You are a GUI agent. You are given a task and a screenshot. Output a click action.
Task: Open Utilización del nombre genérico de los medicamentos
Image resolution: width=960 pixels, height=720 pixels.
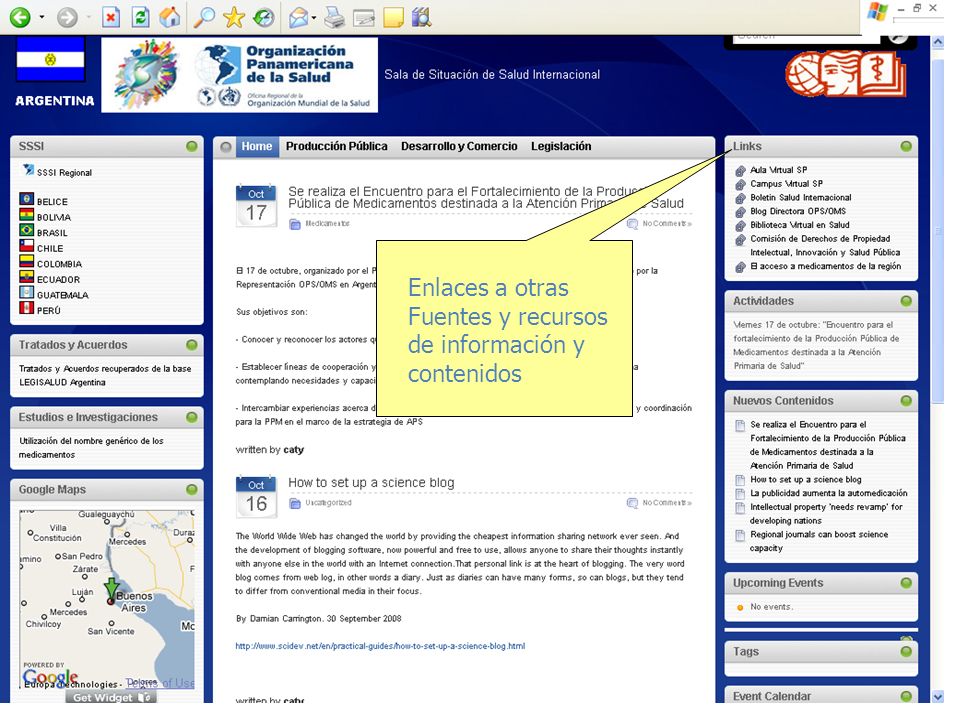click(x=91, y=448)
